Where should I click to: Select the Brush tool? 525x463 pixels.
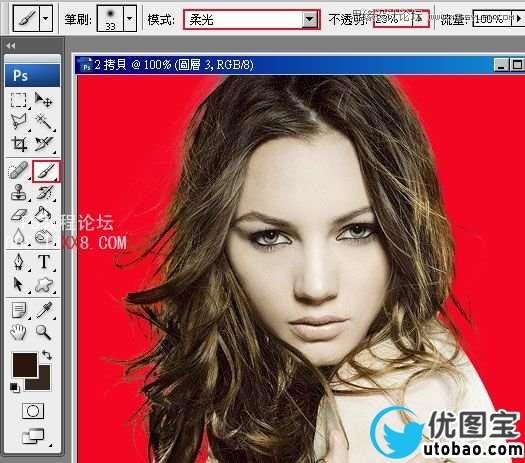[46, 171]
